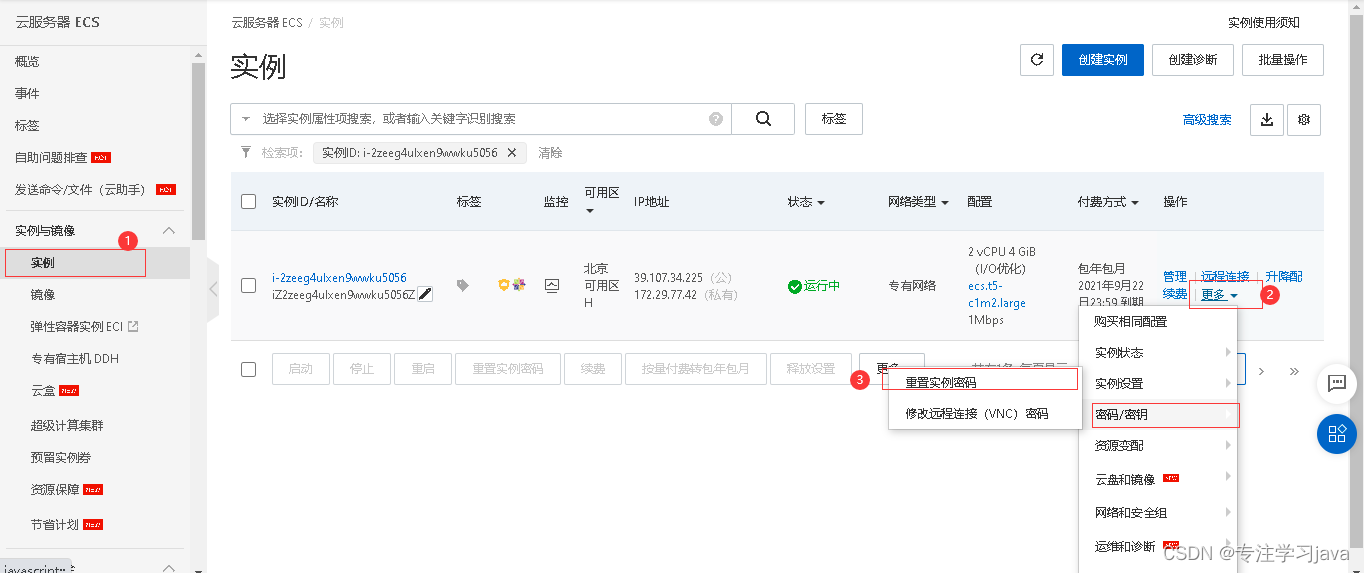Click the 清除 filter link
Screen dimensions: 1364x573
coord(550,153)
